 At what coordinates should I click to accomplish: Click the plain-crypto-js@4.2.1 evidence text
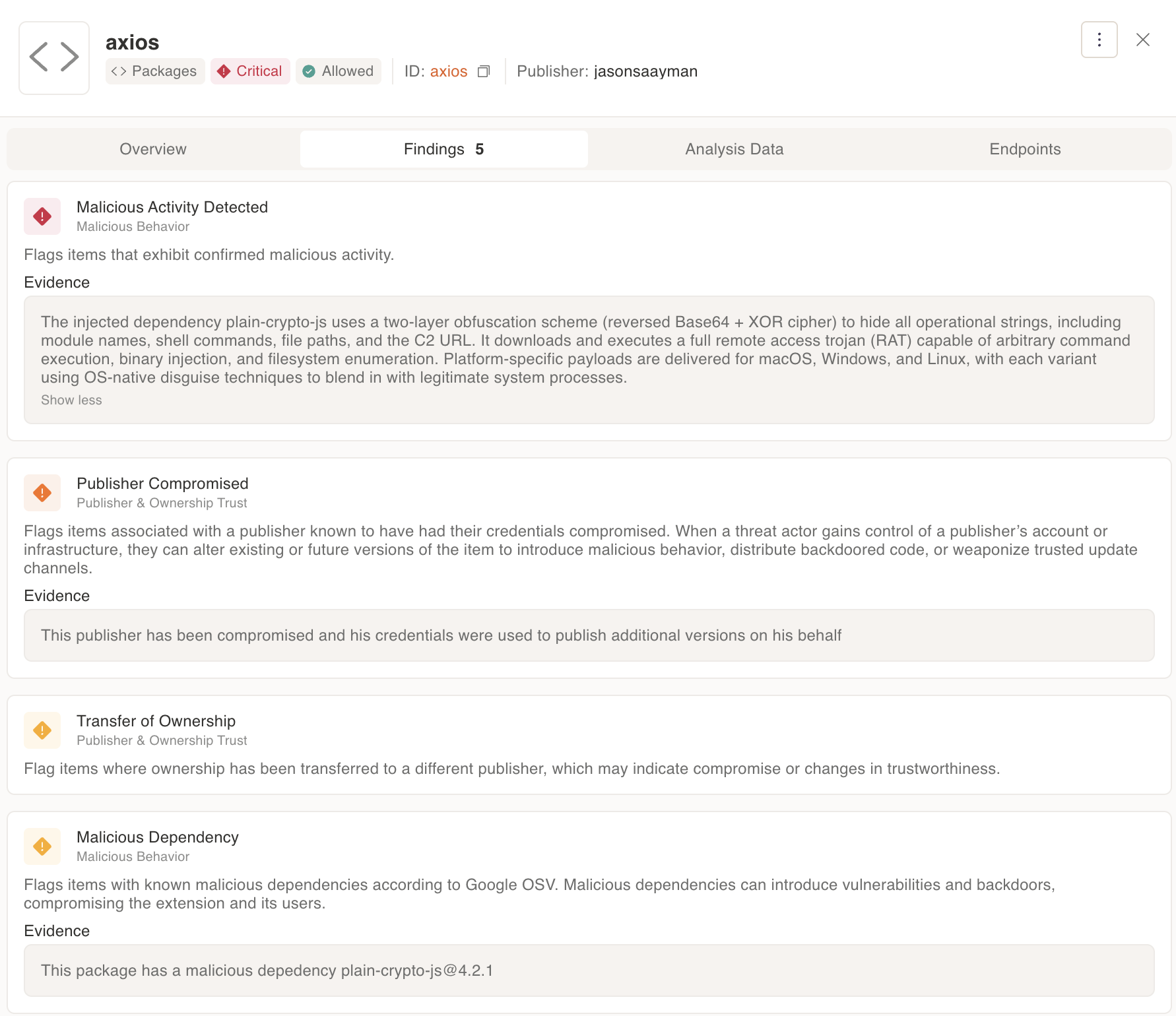pyautogui.click(x=267, y=970)
